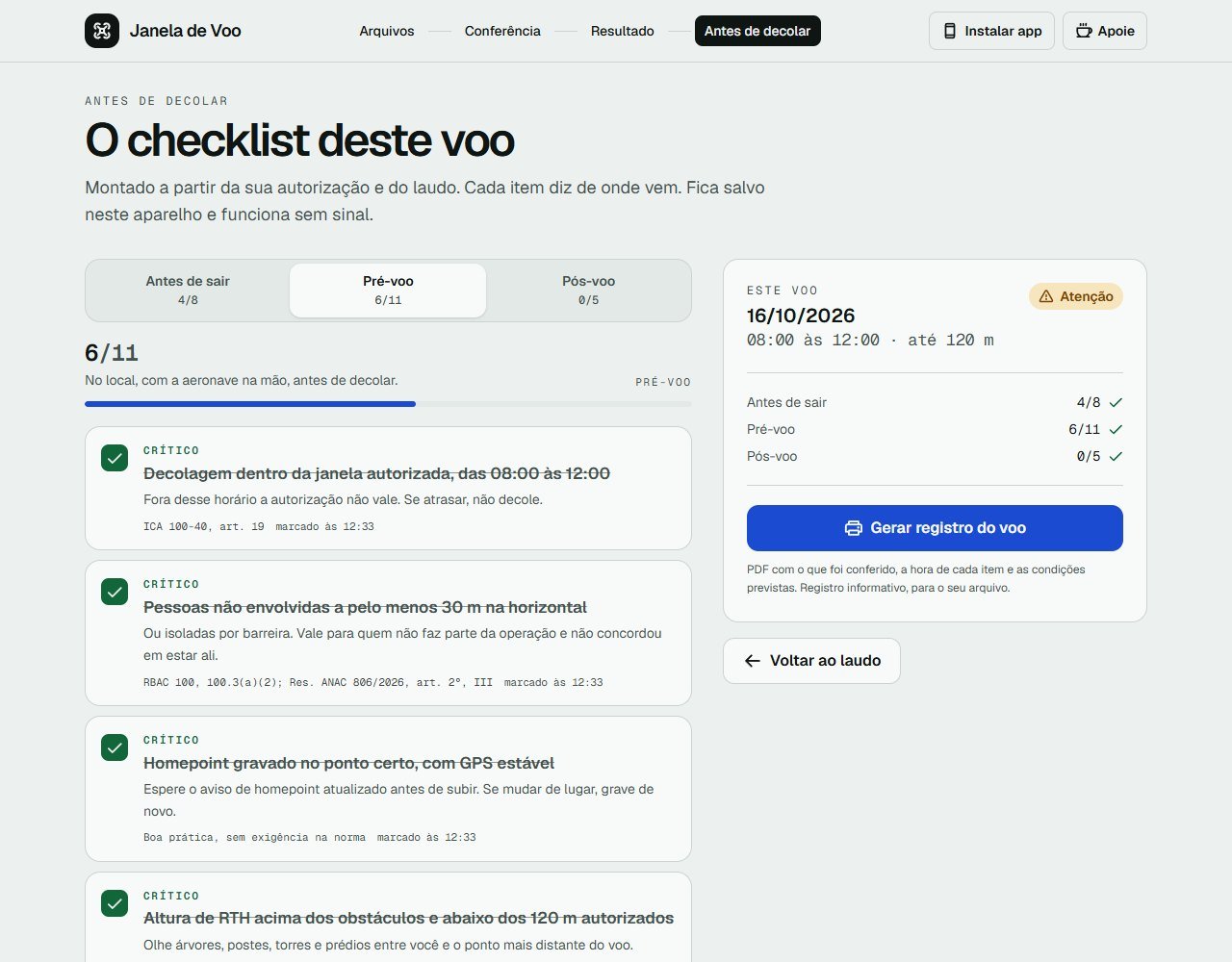Go to the Conferência step
Image resolution: width=1232 pixels, height=962 pixels.
502,31
